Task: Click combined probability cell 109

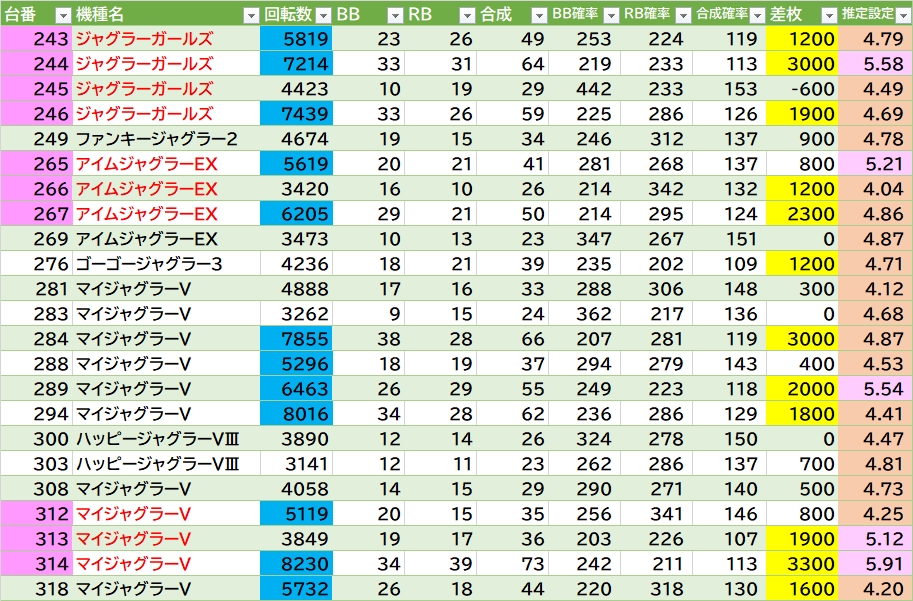Action: (x=729, y=264)
